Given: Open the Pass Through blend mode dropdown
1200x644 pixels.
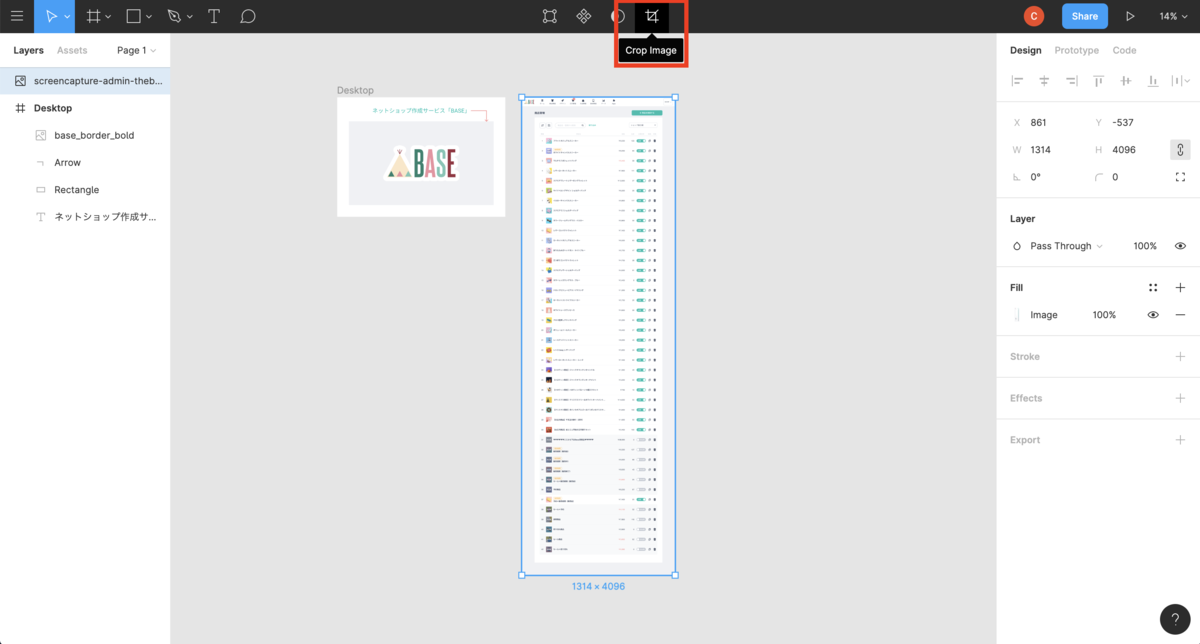Looking at the screenshot, I should pos(1066,246).
